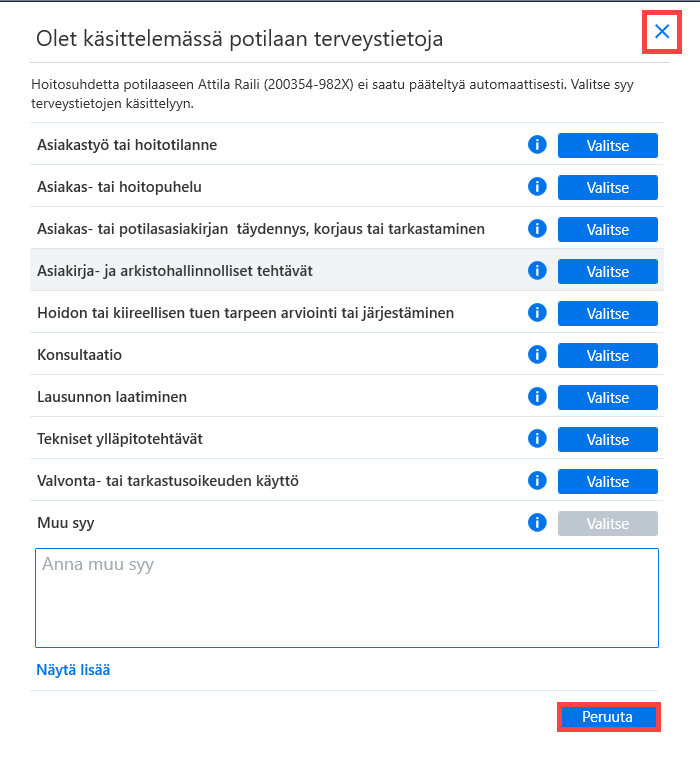Expand list with Näytä lisää link

click(73, 670)
